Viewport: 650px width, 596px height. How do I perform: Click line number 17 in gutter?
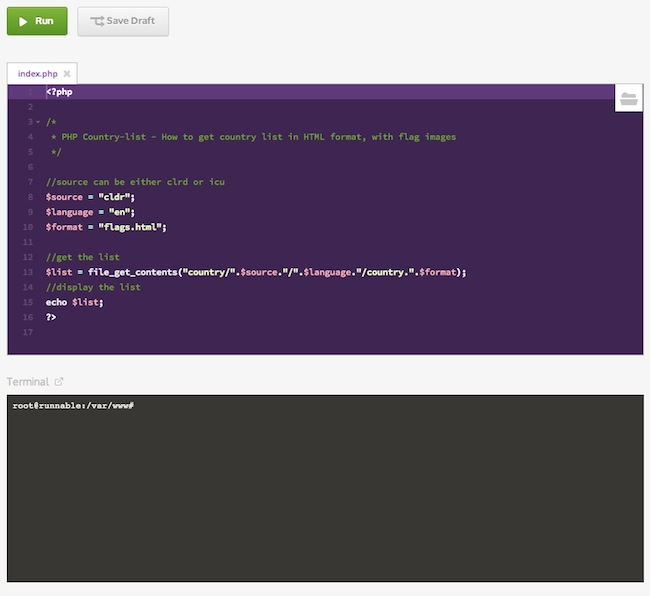[28, 332]
